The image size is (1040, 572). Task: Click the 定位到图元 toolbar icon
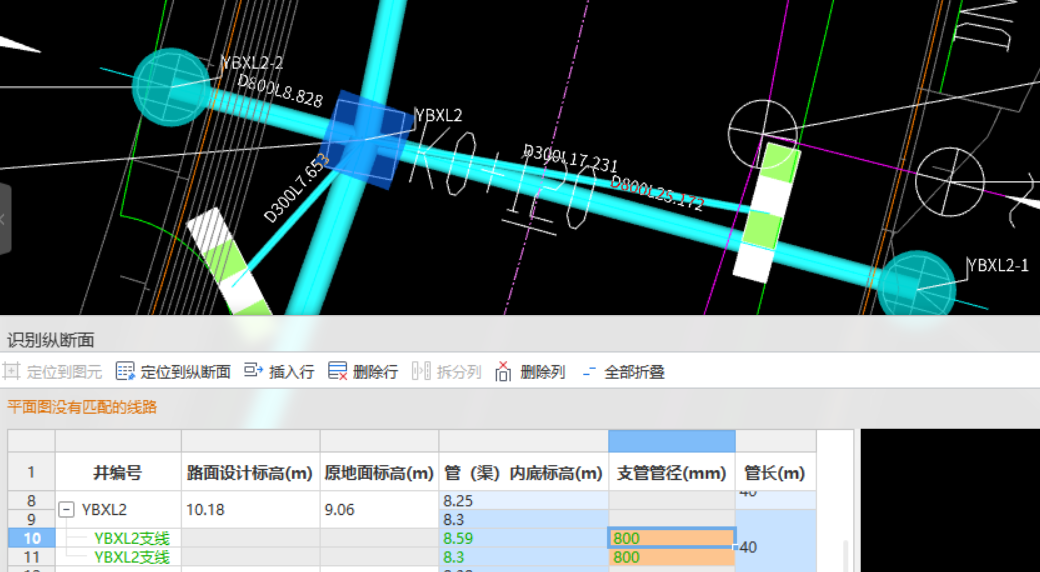pyautogui.click(x=11, y=371)
